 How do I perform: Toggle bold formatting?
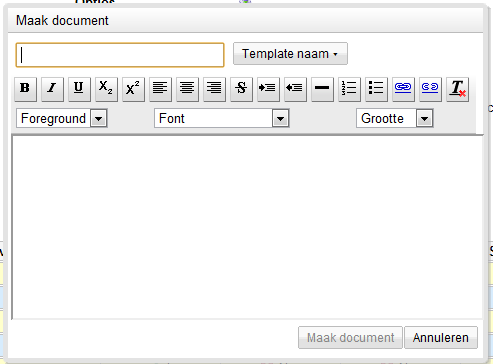25,89
